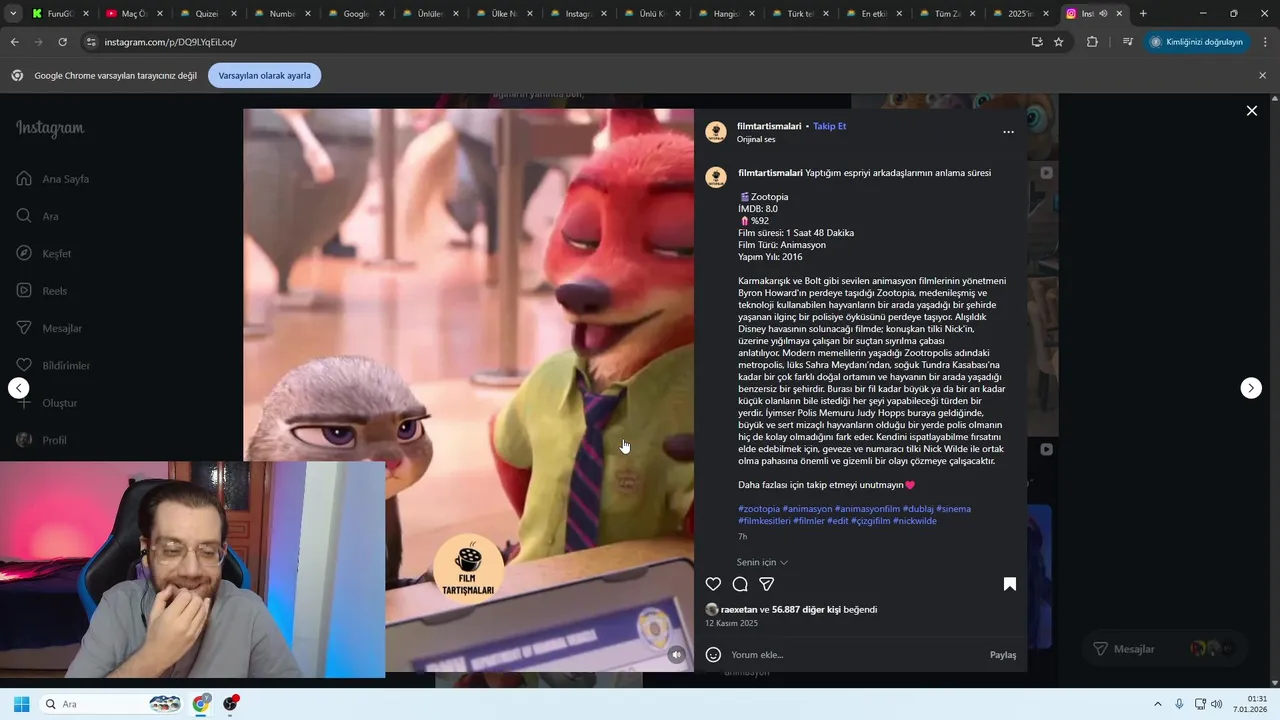Open Reels in Instagram sidebar
Screen dimensions: 1280x720
[42, 291]
